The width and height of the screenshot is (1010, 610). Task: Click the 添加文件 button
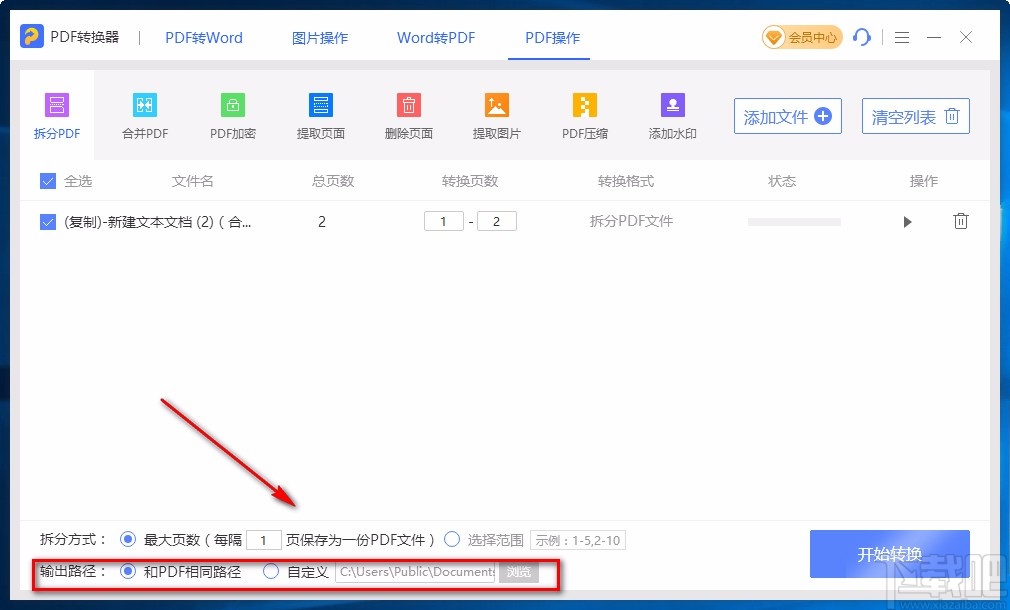(787, 116)
